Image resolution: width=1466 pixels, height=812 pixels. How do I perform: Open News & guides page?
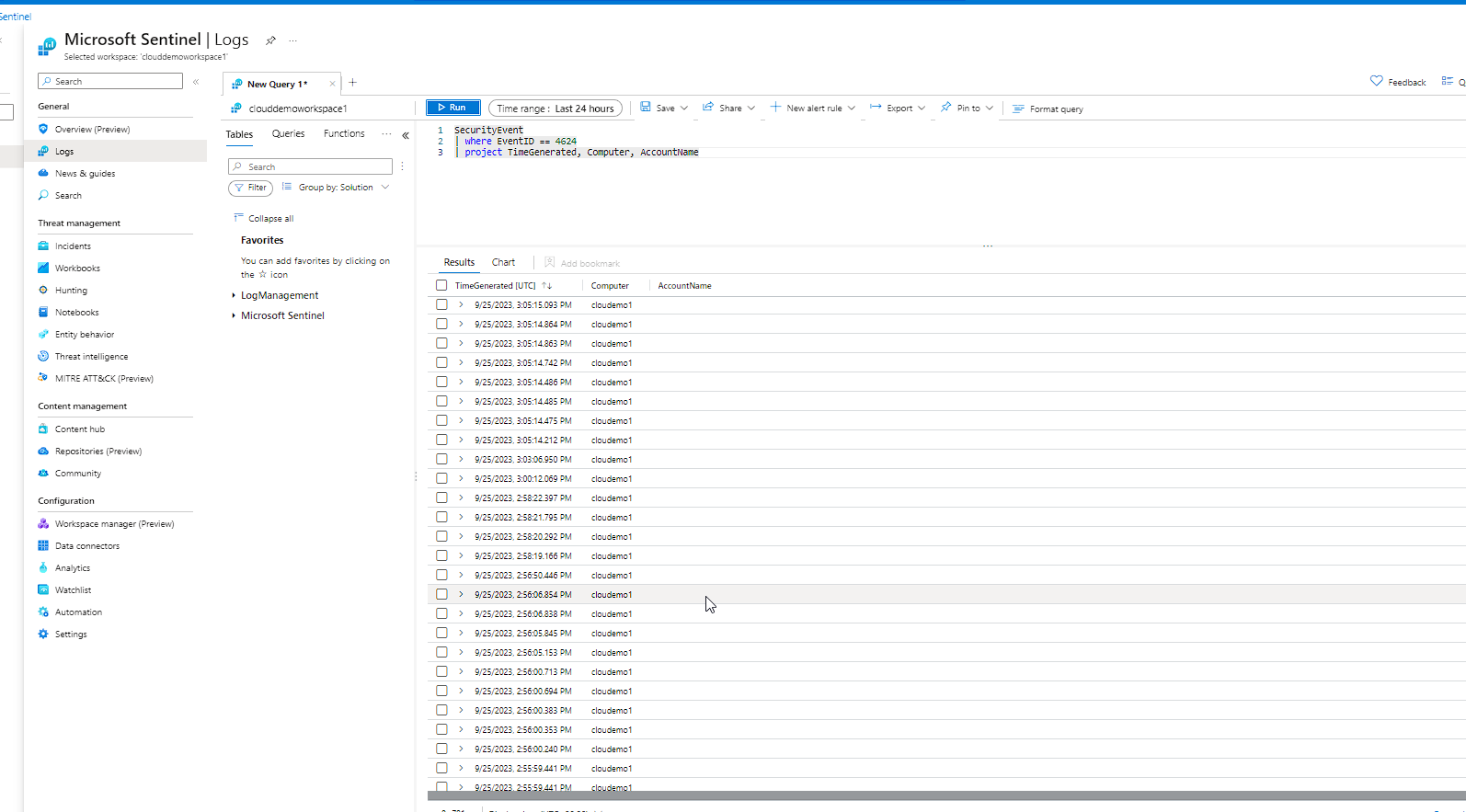pos(85,174)
